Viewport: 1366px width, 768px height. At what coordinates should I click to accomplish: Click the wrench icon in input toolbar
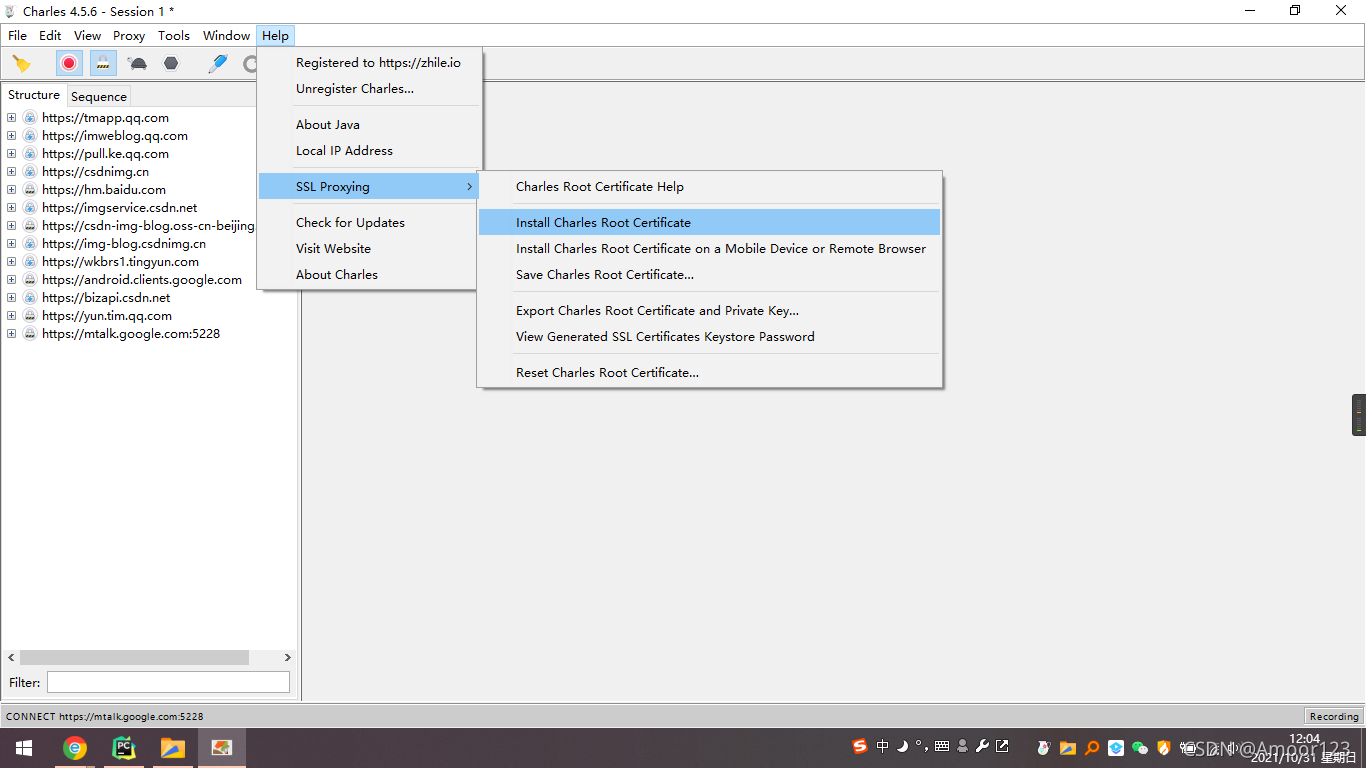[982, 746]
